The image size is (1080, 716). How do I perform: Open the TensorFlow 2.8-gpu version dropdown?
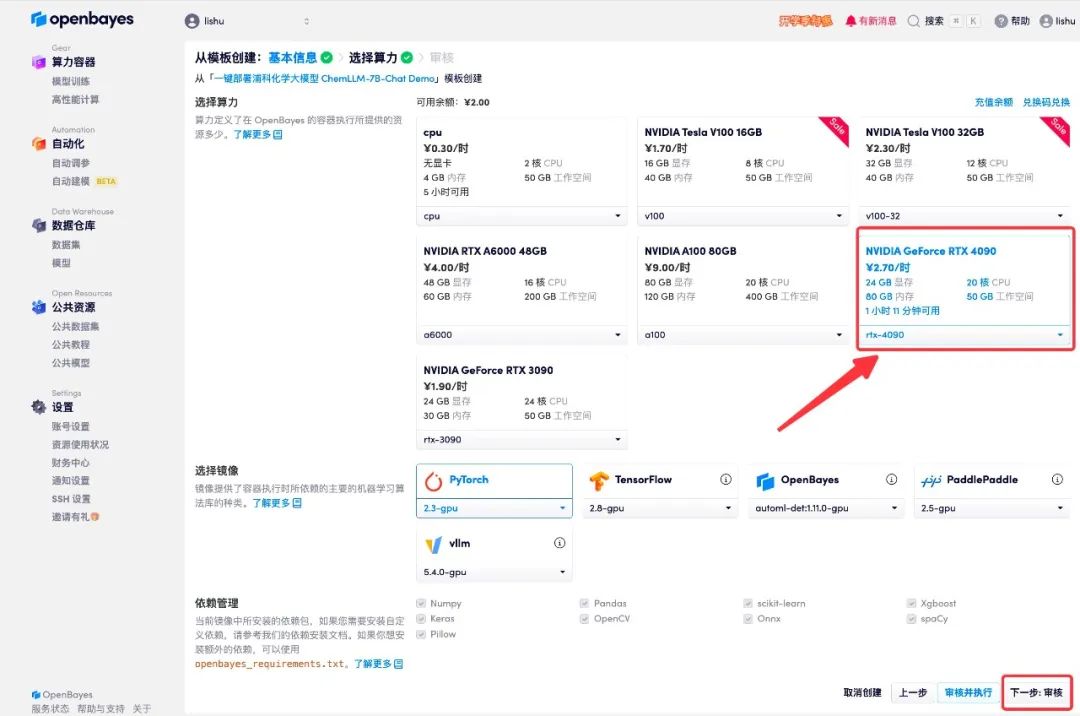[660, 508]
